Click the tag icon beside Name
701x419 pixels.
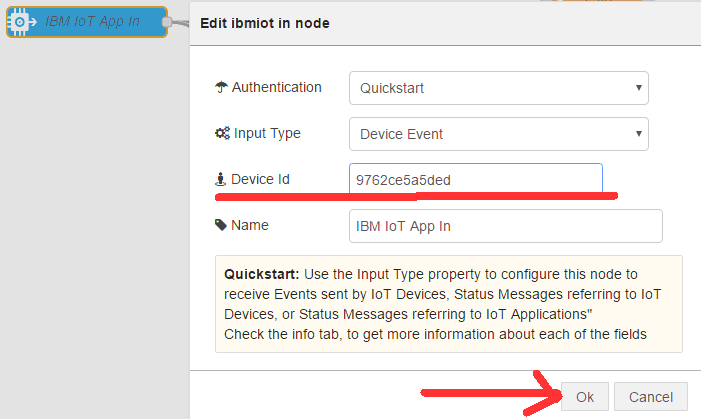[x=221, y=225]
